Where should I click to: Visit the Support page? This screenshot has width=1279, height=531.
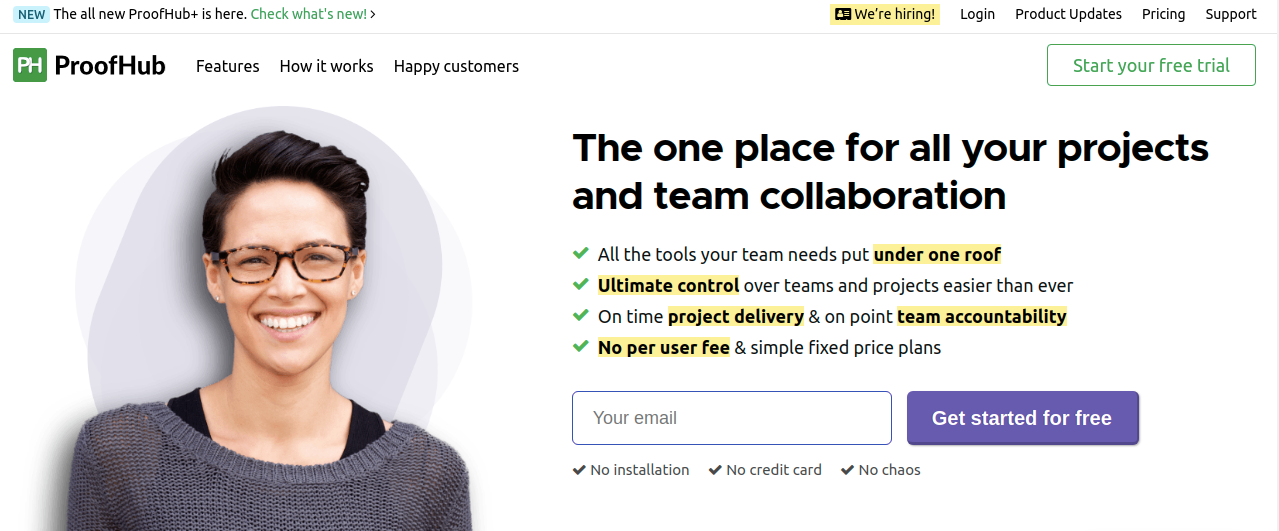(x=1231, y=14)
